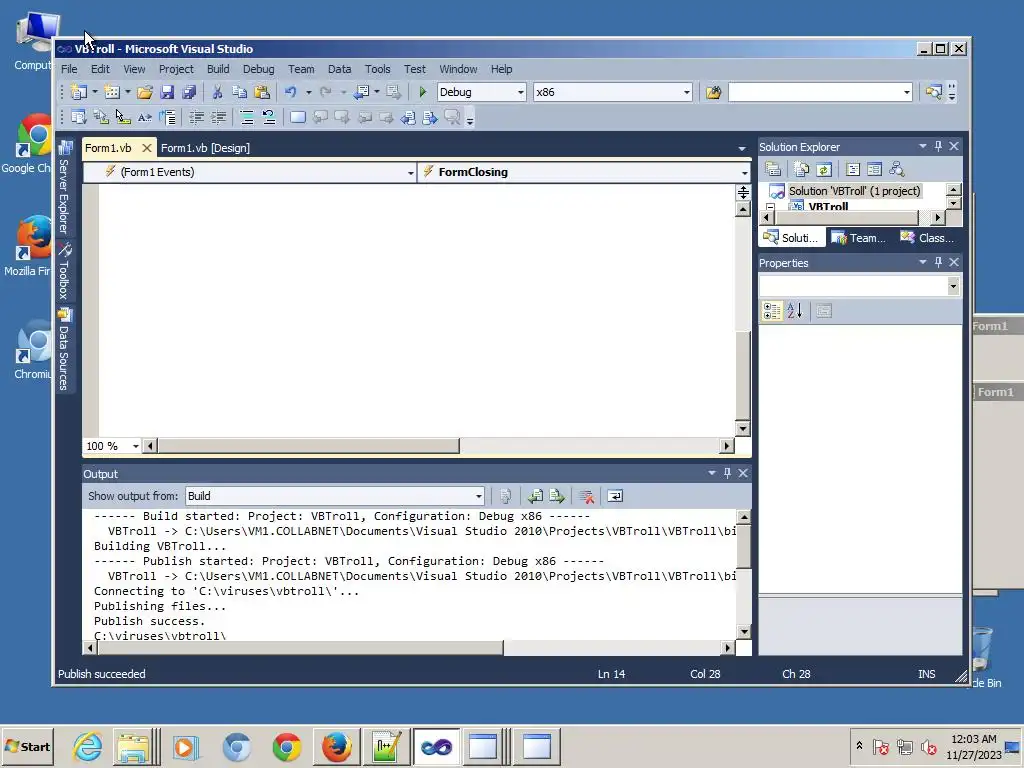Open the Data Sources side tab

(x=64, y=349)
